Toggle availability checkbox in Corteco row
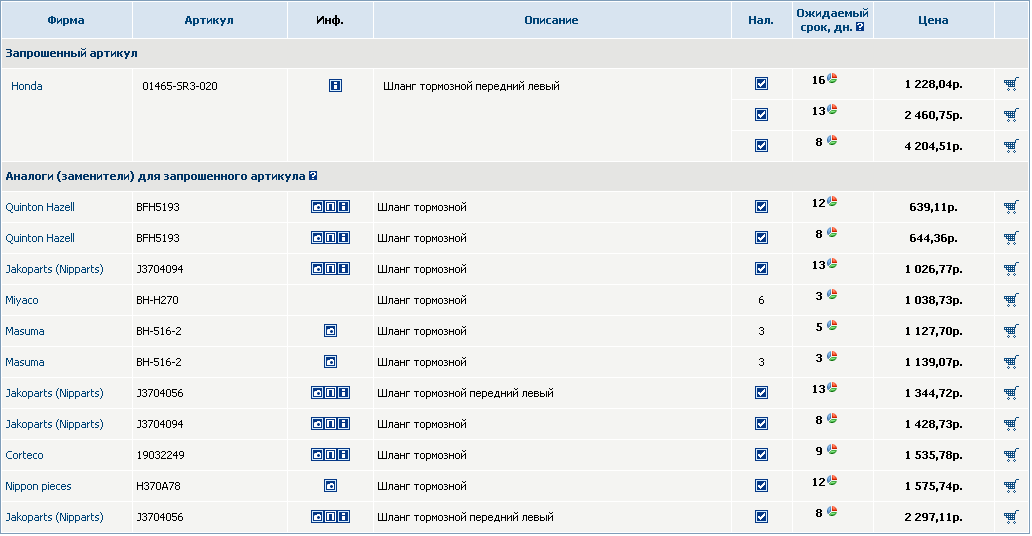This screenshot has height=536, width=1032. (x=761, y=455)
